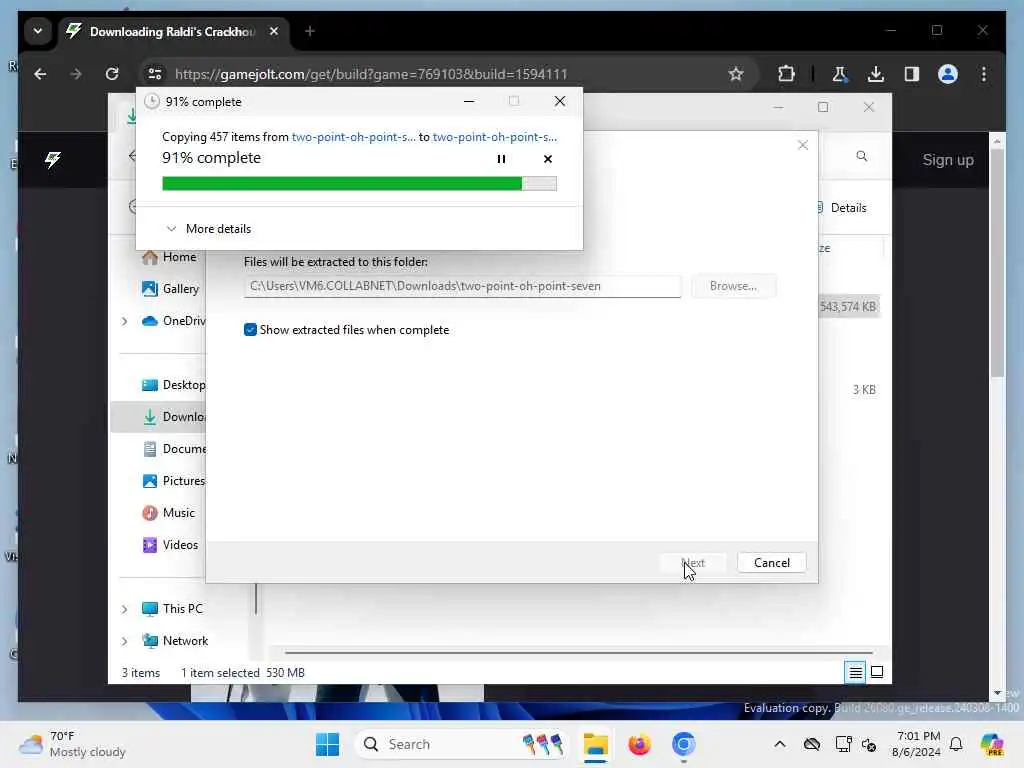Viewport: 1024px width, 768px height.
Task: Click Sign up on Game Jolt
Action: [948, 159]
